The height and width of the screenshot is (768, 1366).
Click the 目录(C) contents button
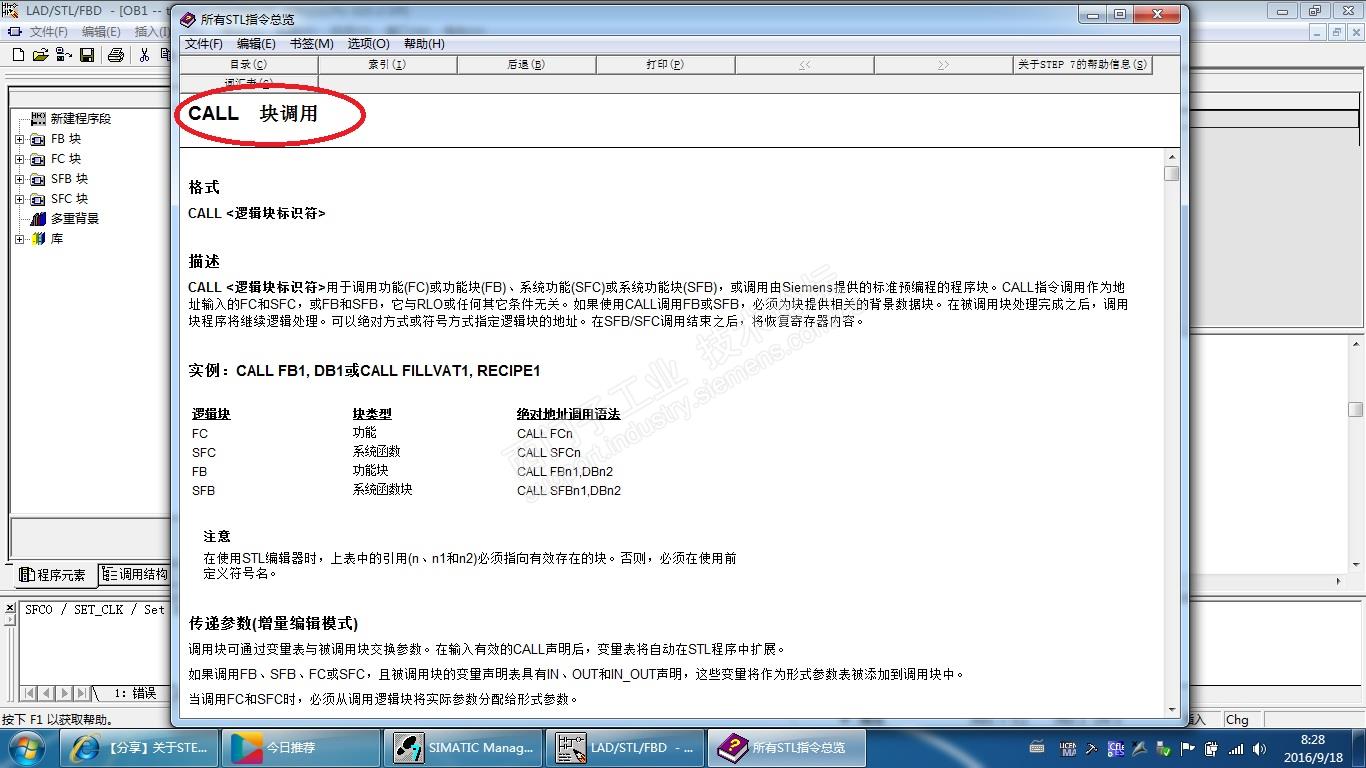click(249, 65)
